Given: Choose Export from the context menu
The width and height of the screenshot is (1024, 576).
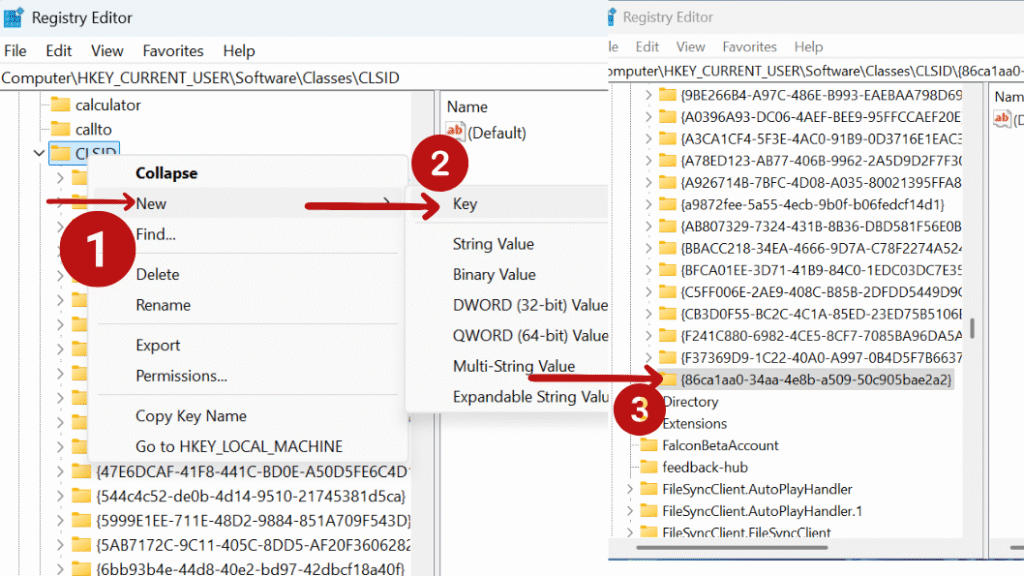Looking at the screenshot, I should 247,345.
